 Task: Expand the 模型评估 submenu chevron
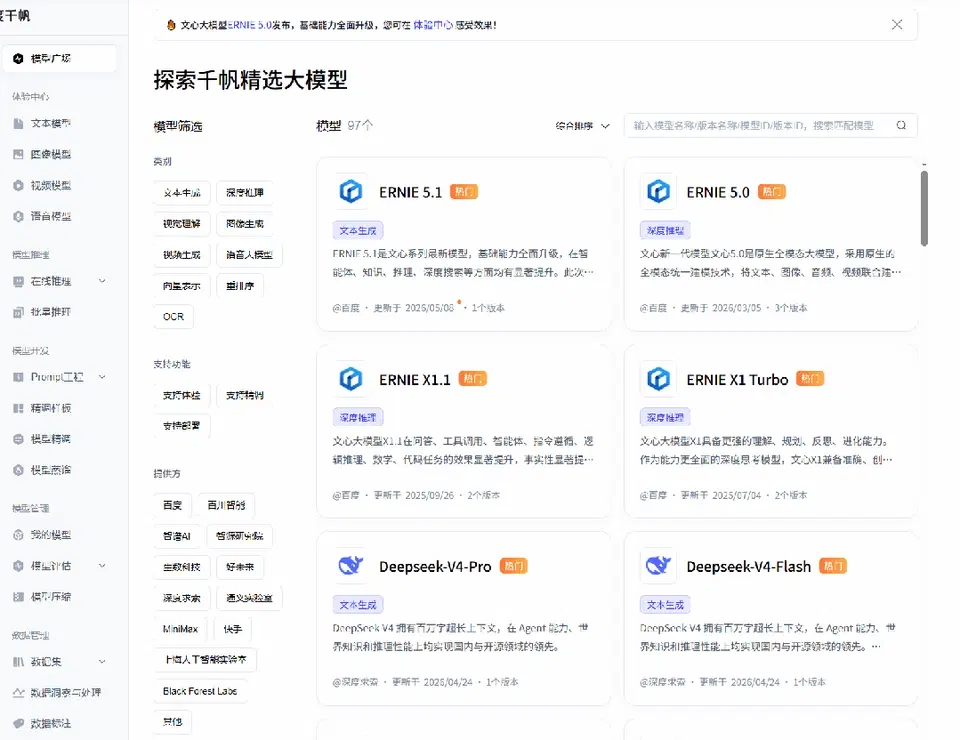click(102, 566)
